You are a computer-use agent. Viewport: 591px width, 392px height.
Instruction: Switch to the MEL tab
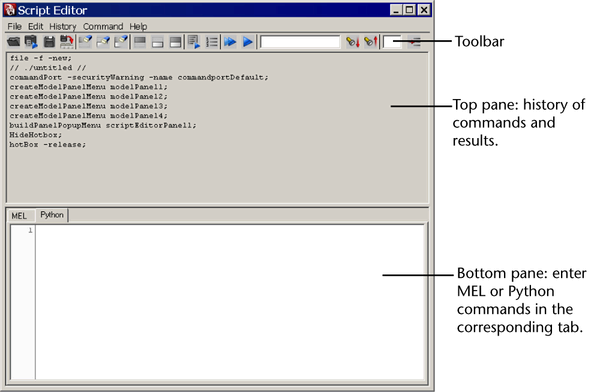(x=19, y=216)
